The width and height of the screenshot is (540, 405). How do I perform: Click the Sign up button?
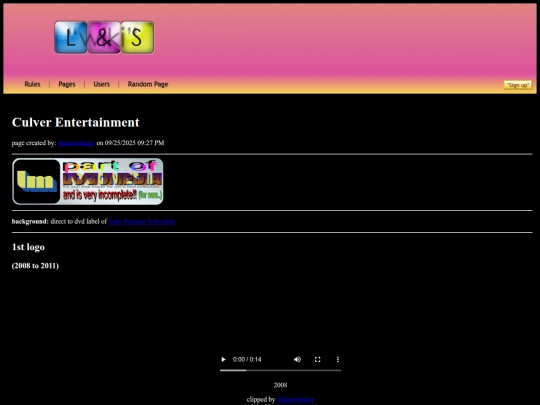[x=518, y=85]
